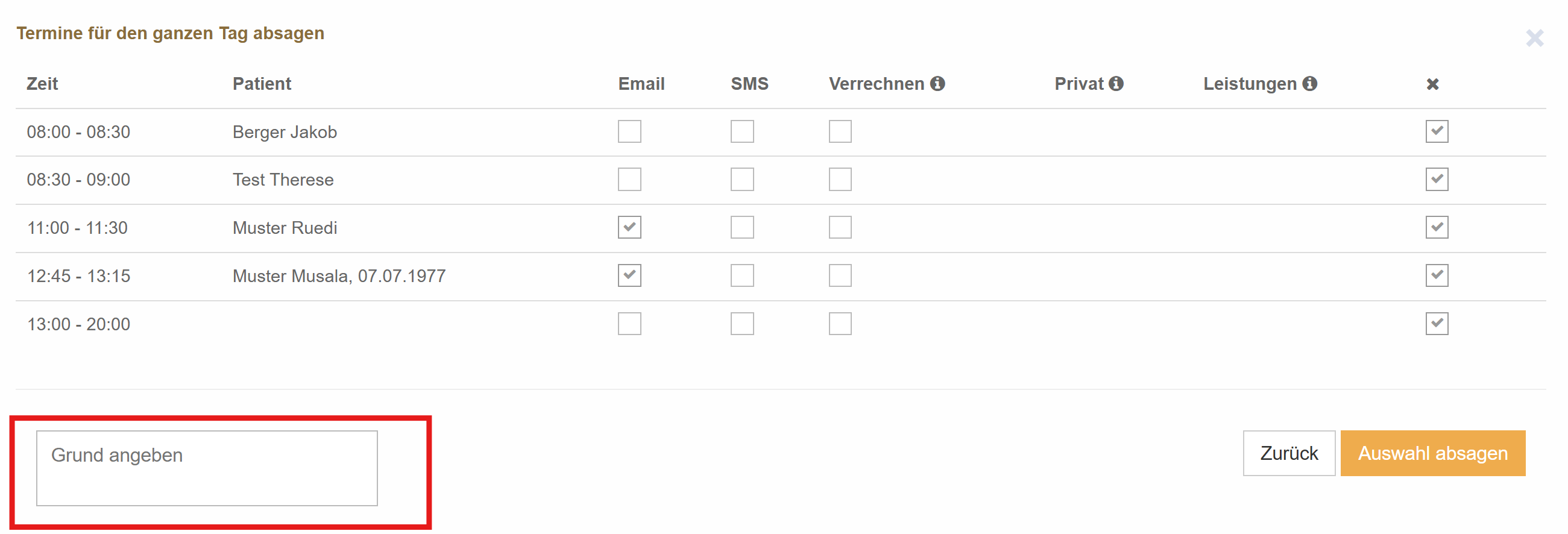Click the info icon next to Leistungen
The width and height of the screenshot is (1568, 534).
pos(1310,83)
